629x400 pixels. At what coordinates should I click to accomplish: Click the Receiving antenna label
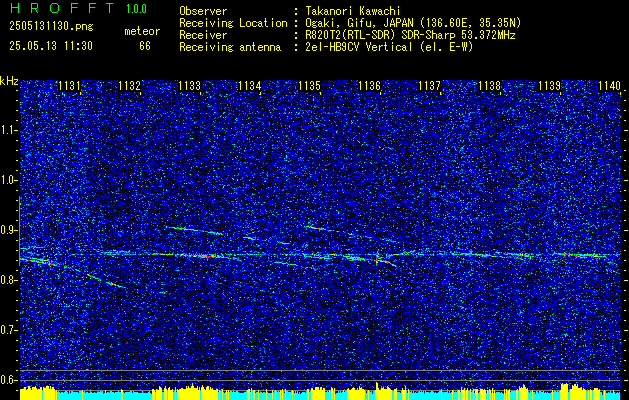pos(230,47)
